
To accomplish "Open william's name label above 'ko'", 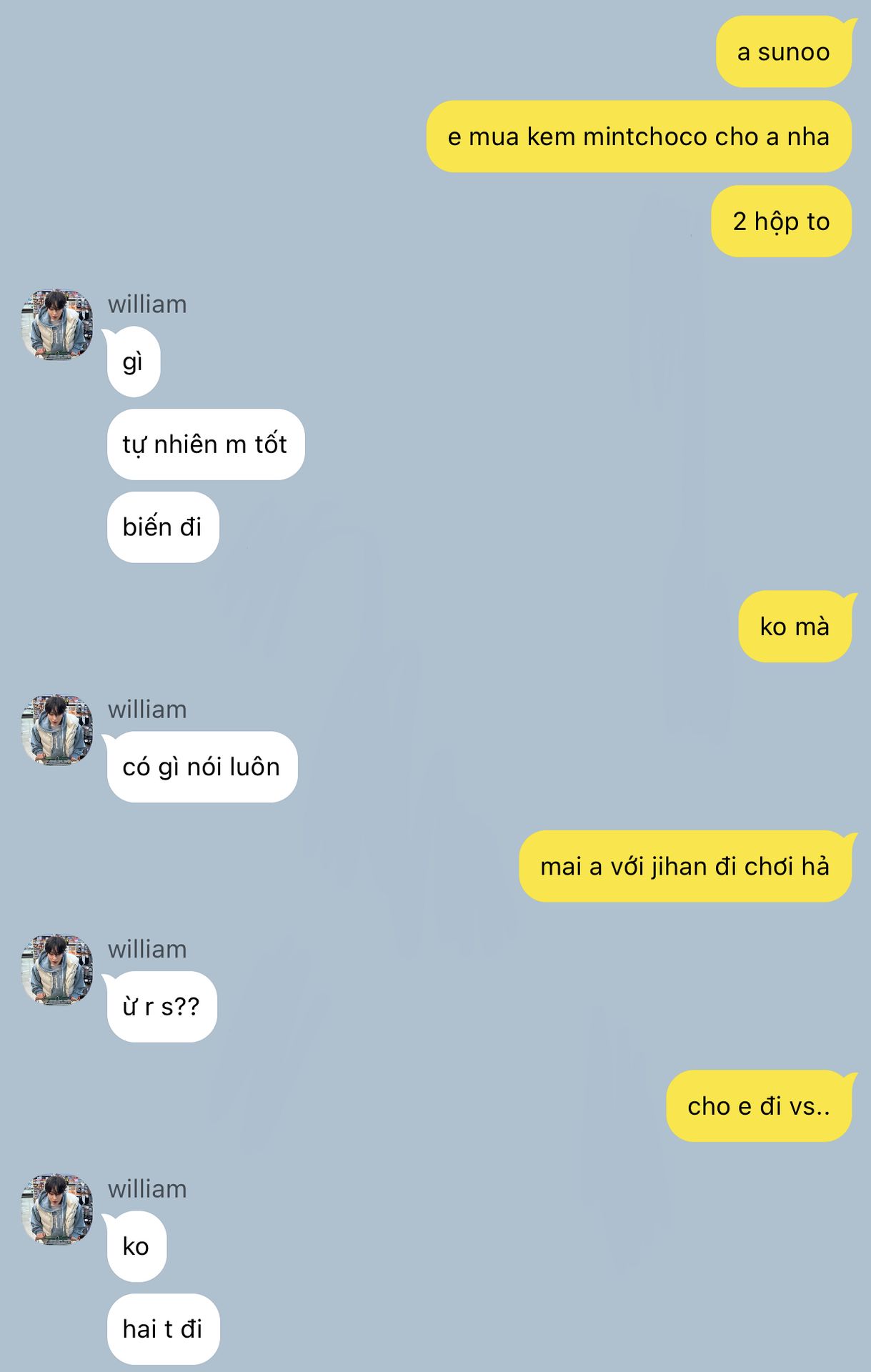I will [x=147, y=1189].
